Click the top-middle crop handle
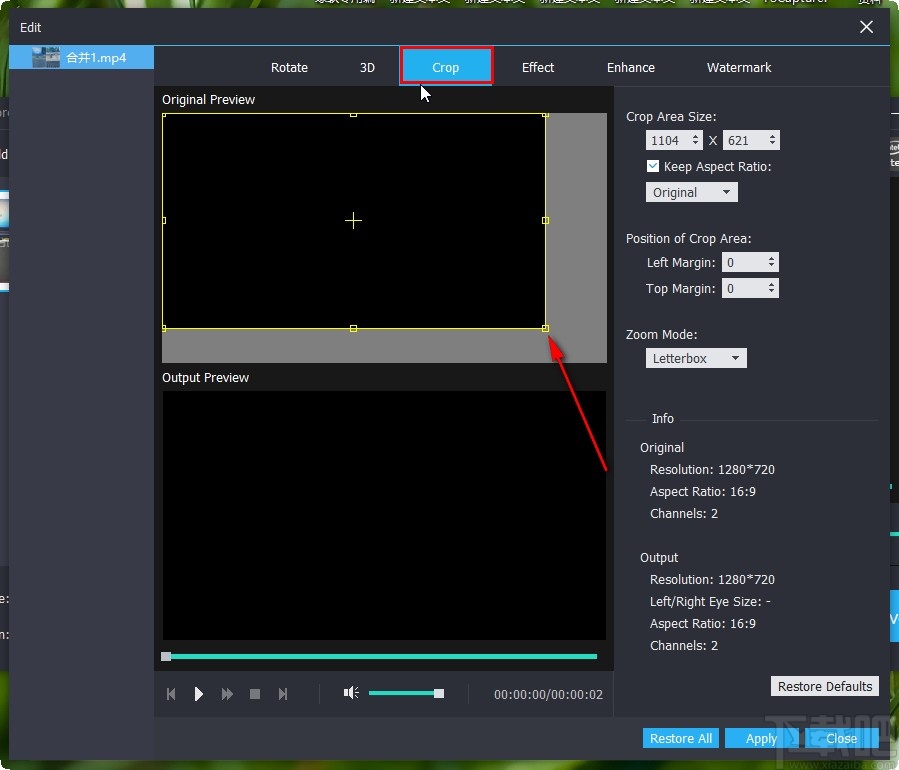The image size is (899, 770). pos(353,115)
